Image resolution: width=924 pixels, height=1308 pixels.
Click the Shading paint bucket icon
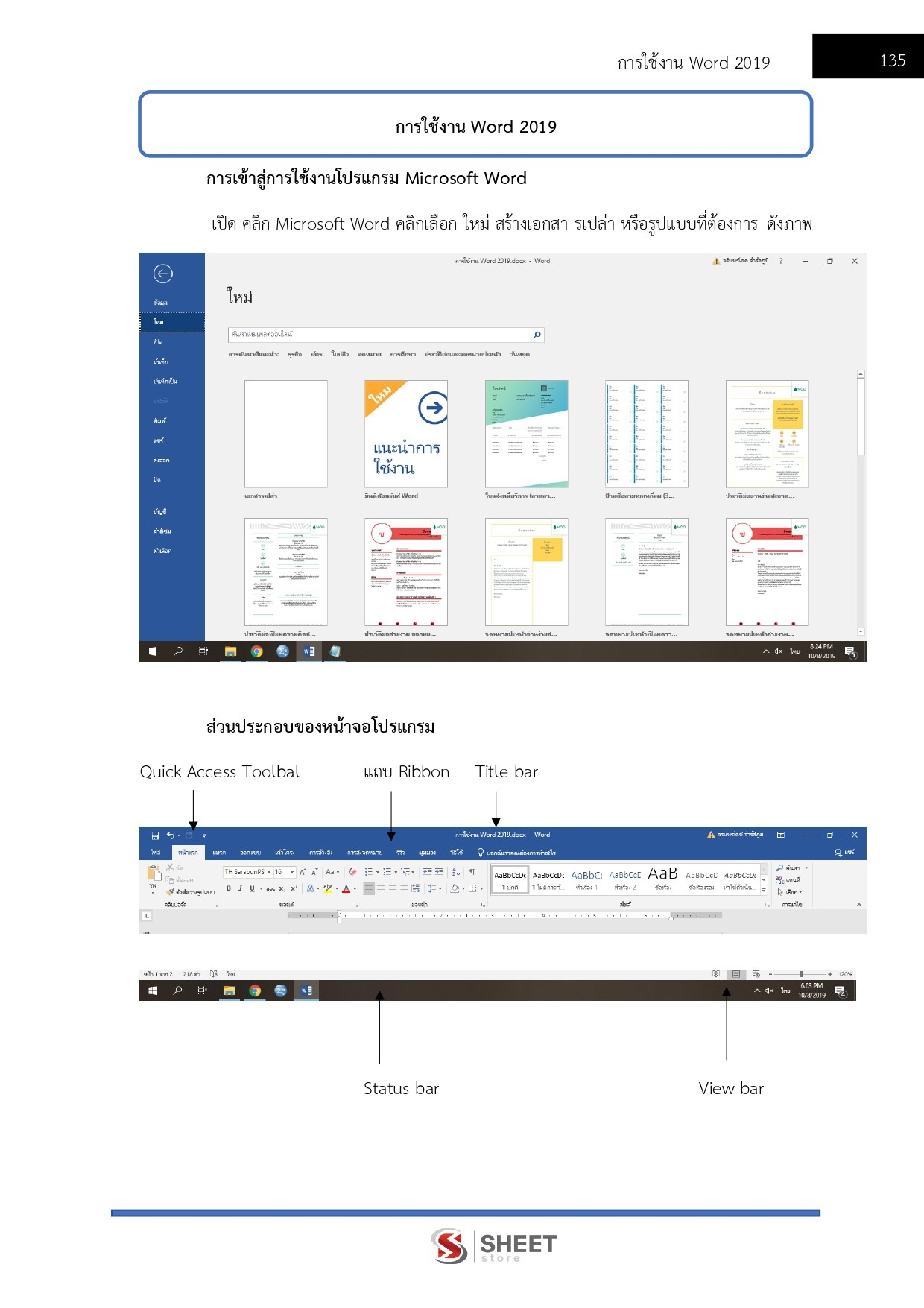[x=454, y=888]
